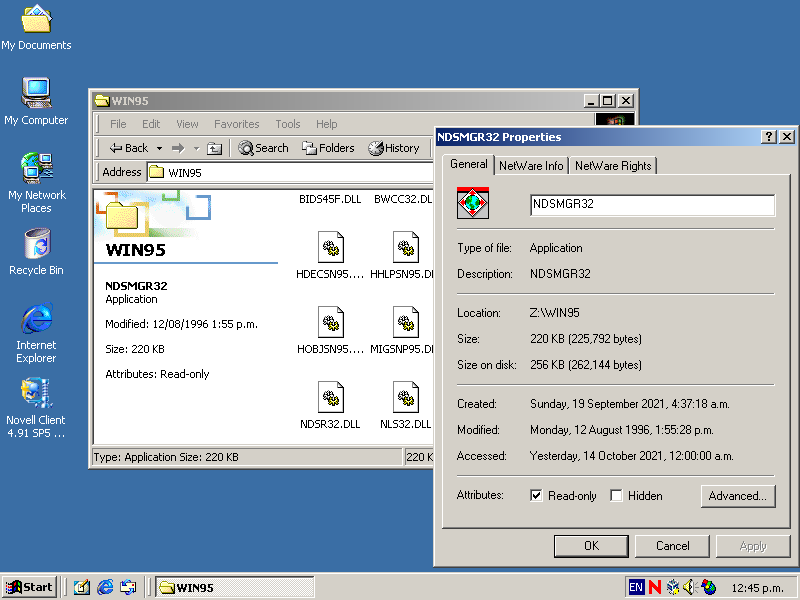800x600 pixels.
Task: Click the Attributes: Read-only text in folder pane
Action: [157, 374]
